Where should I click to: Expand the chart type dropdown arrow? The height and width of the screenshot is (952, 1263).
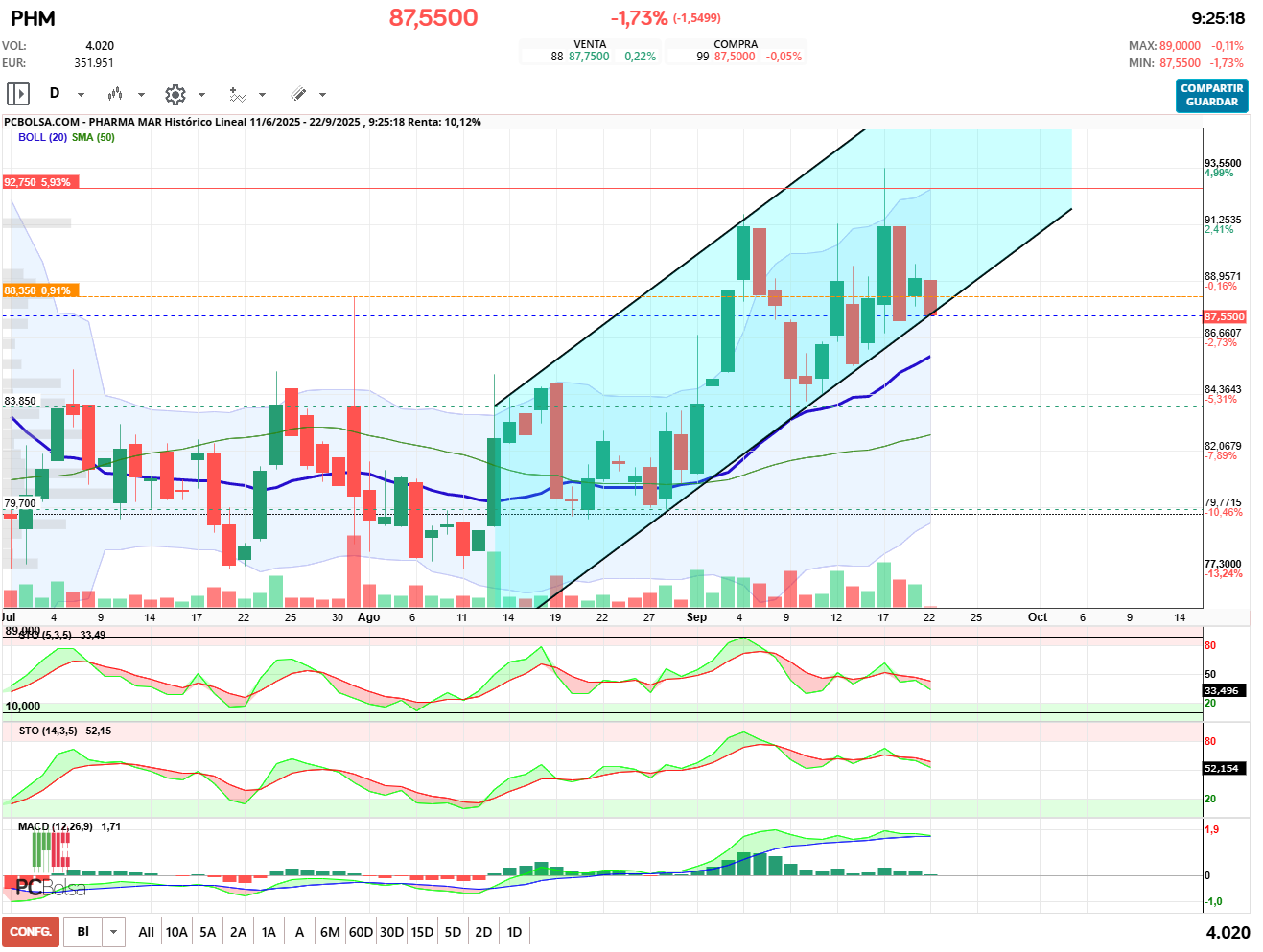pos(141,95)
